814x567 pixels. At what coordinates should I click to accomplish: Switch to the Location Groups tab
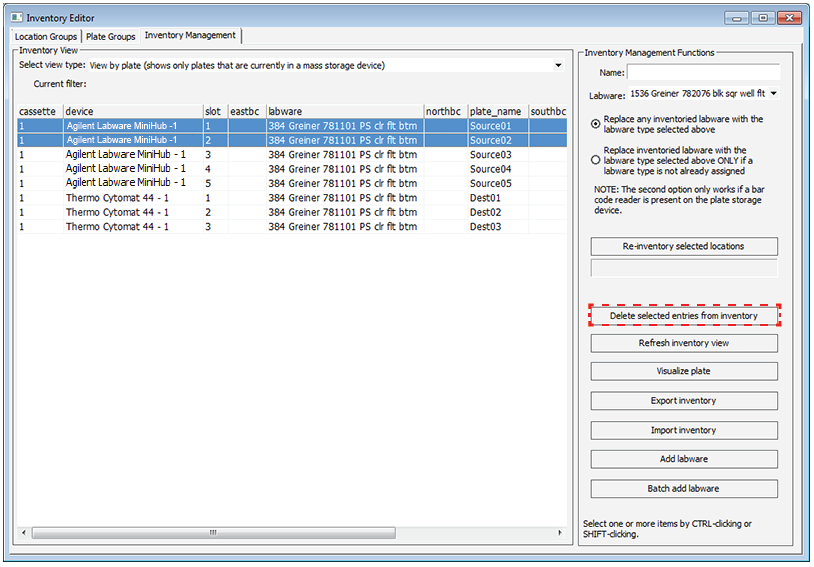pyautogui.click(x=46, y=37)
